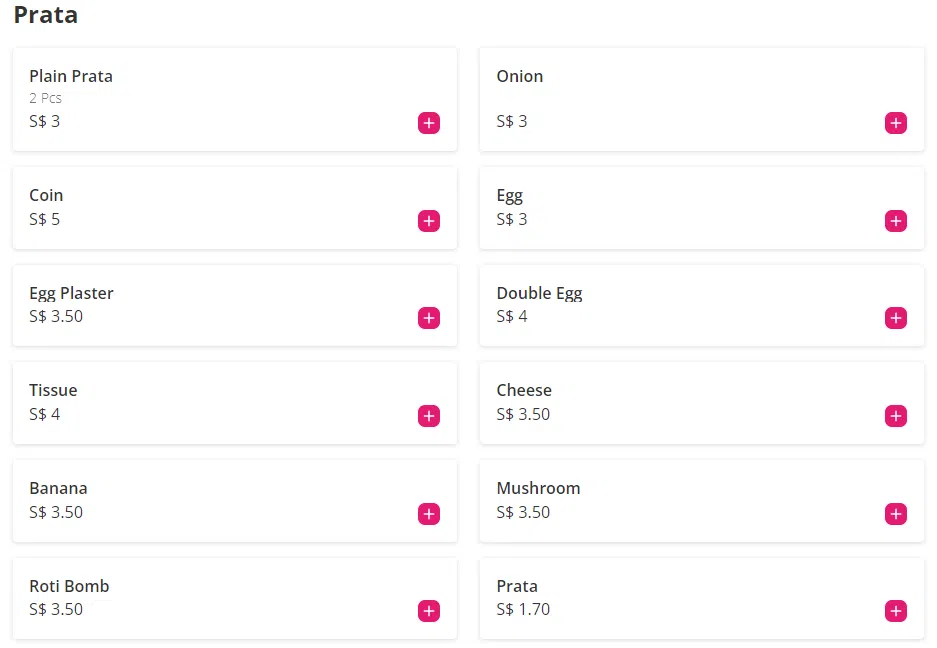Click the Roti Bomb item name
The image size is (937, 648).
click(x=69, y=586)
